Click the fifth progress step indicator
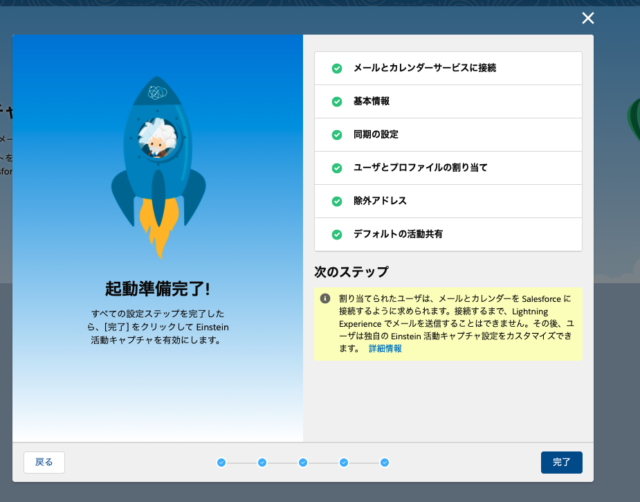The width and height of the screenshot is (640, 502). 384,462
